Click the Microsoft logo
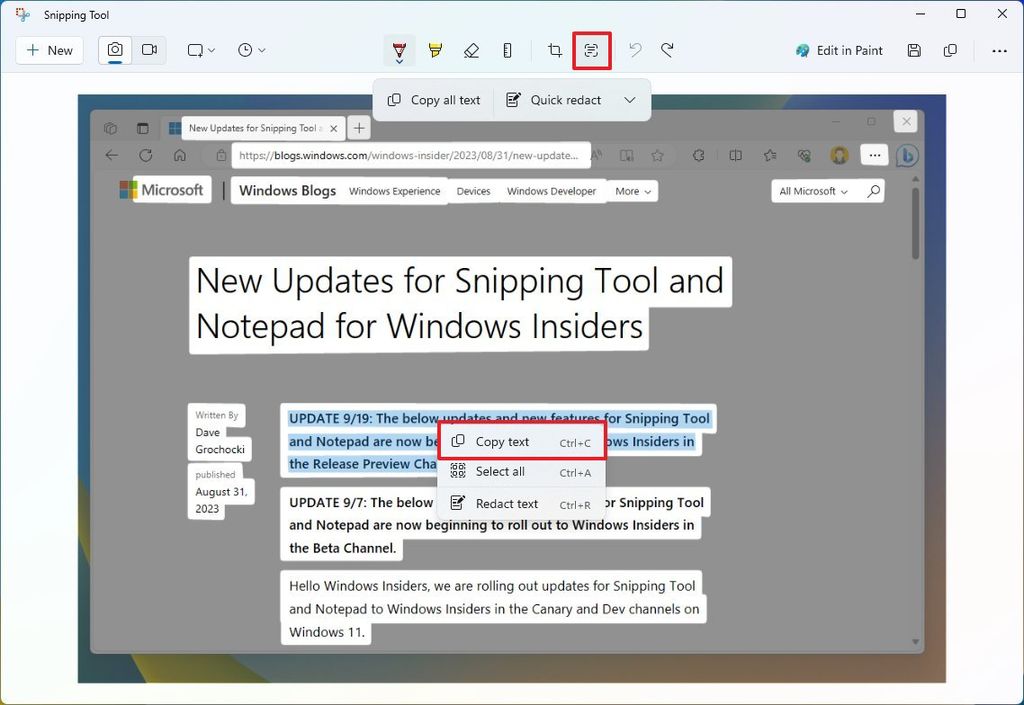This screenshot has height=705, width=1024. point(163,190)
